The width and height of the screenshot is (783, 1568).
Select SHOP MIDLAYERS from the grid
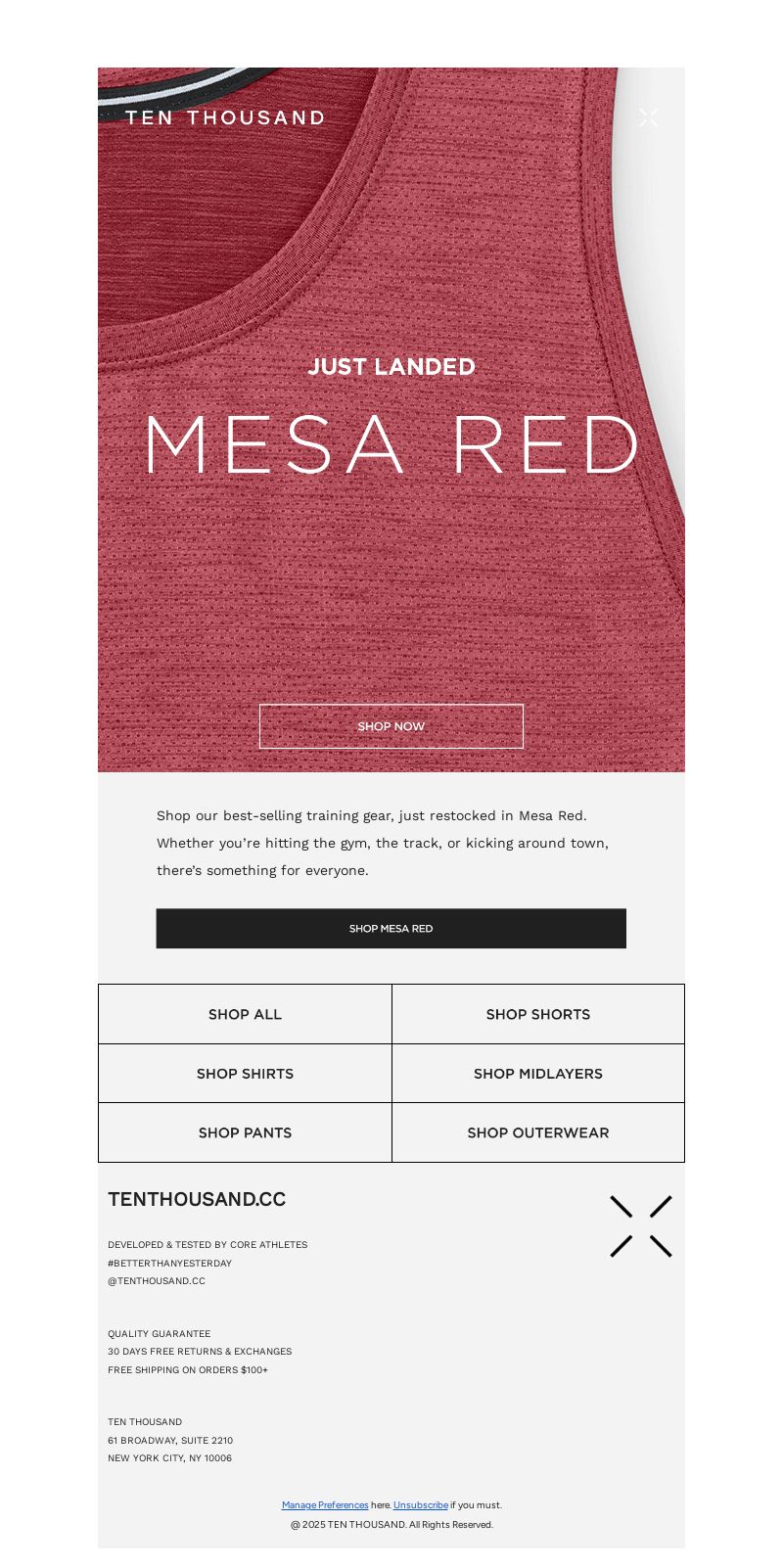click(x=538, y=1073)
